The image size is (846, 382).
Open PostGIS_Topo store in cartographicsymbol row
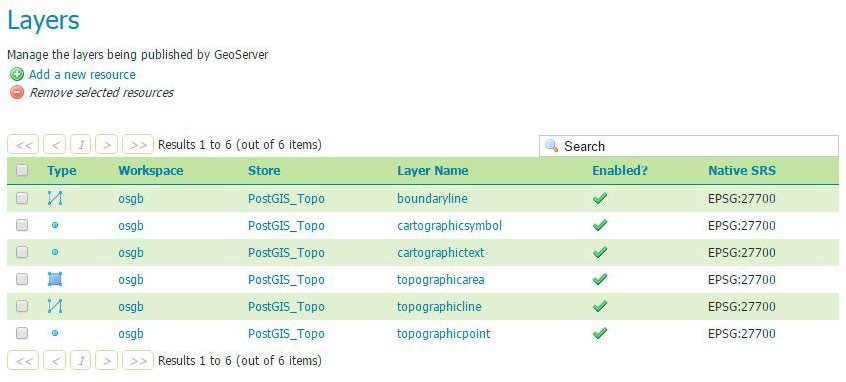click(x=286, y=226)
